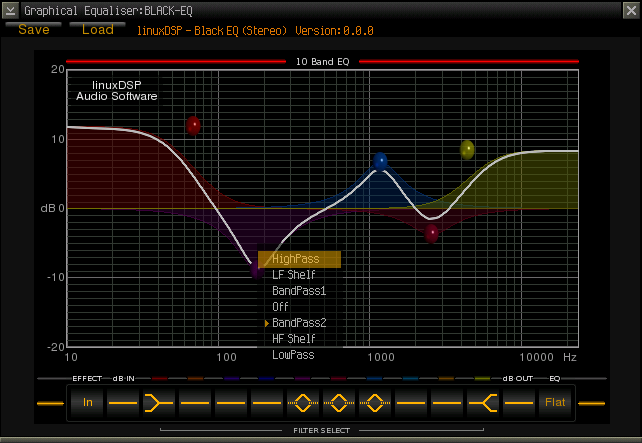Open the bandpass icon under the crimson marker
Viewport: 642px width, 443px height.
coord(339,403)
